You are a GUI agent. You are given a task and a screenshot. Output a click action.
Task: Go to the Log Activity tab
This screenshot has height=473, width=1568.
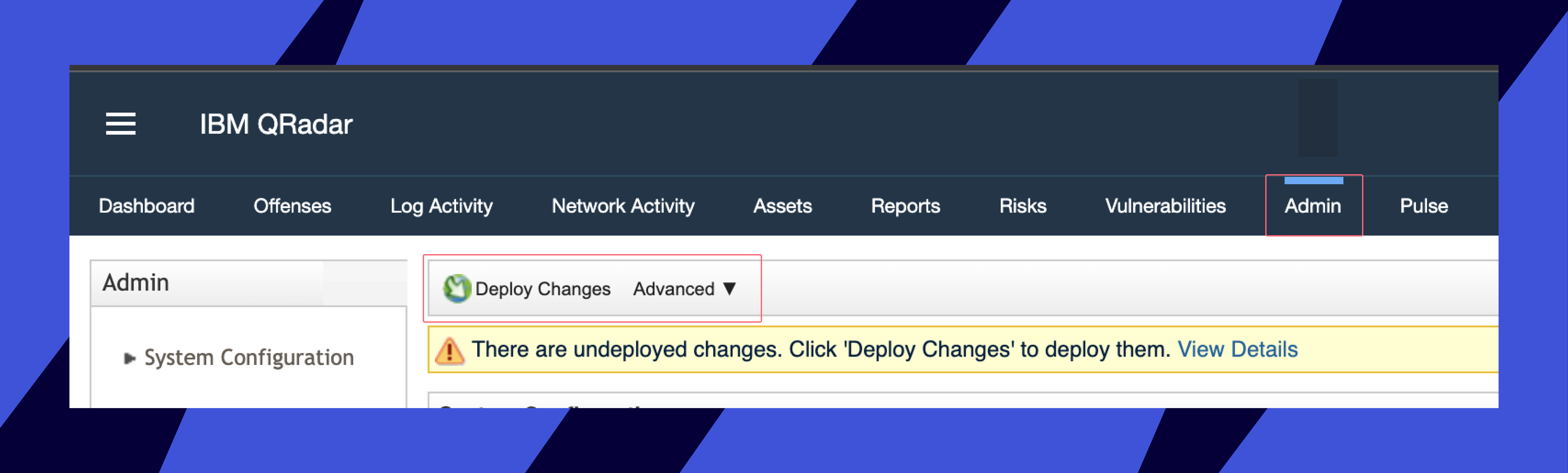[441, 206]
